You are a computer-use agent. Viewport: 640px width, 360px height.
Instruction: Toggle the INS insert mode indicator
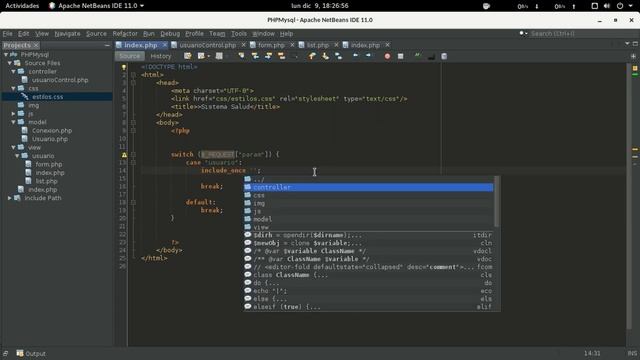pyautogui.click(x=632, y=353)
